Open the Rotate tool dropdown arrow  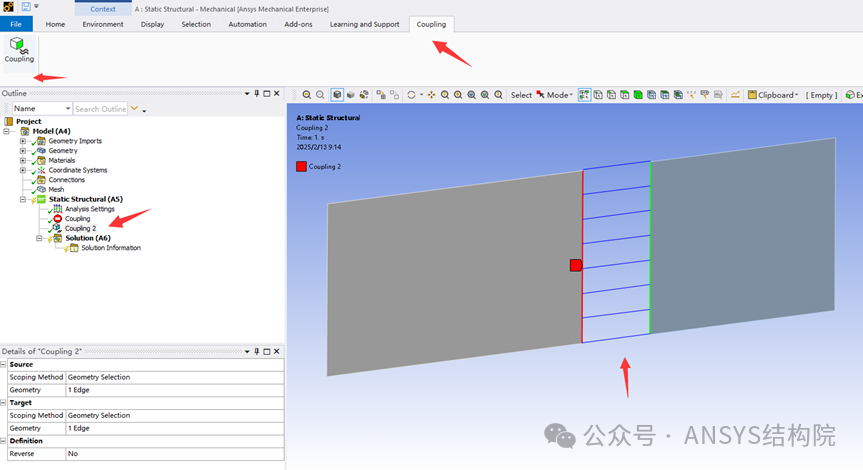coord(422,95)
